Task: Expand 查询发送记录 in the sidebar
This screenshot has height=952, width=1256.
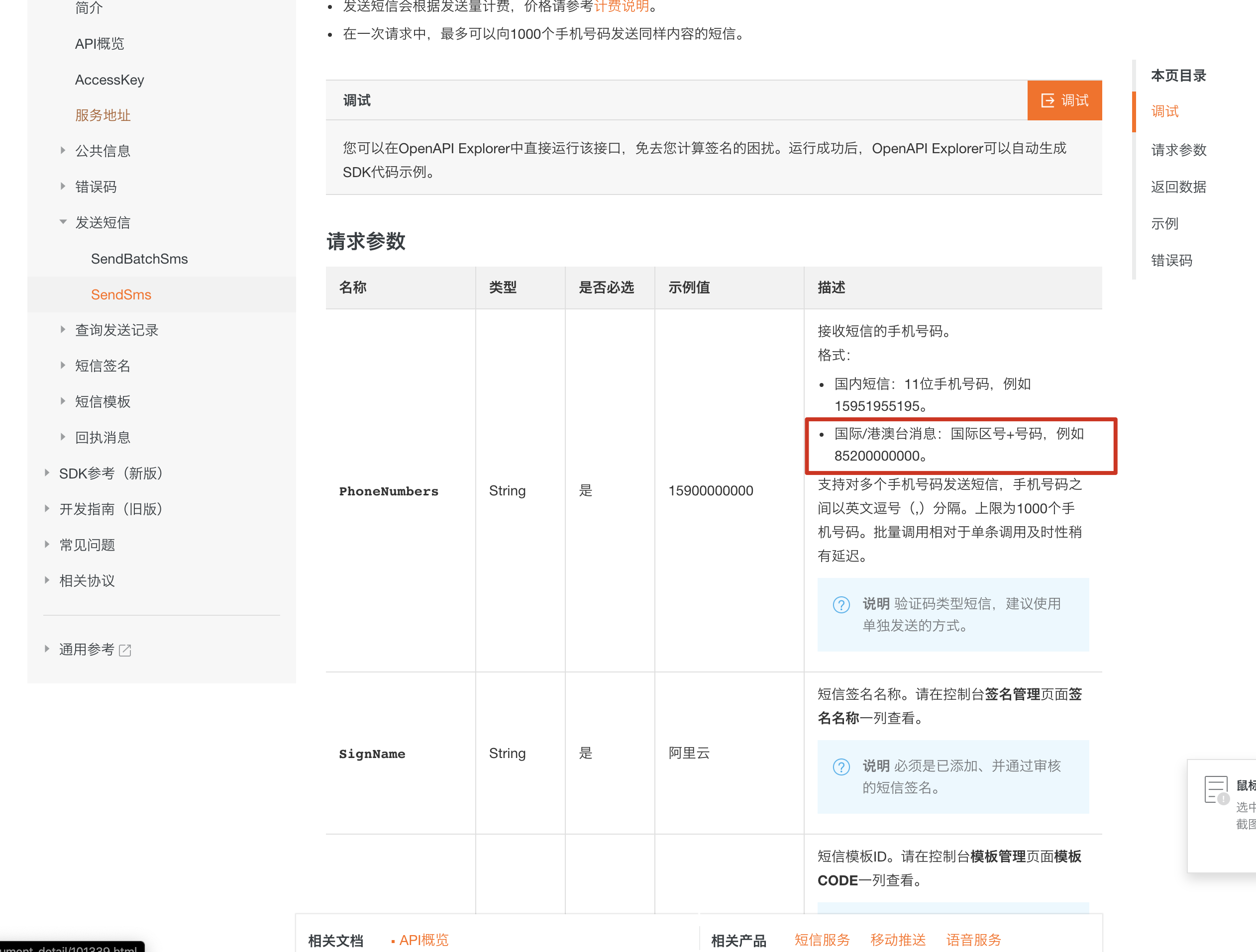Action: tap(63, 330)
